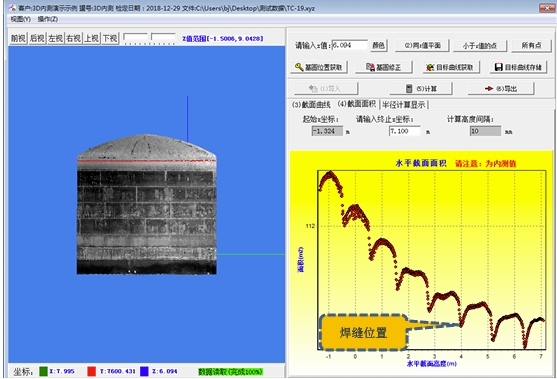557x379 pixels.
Task: Switch to front view 前视
Action: point(18,38)
